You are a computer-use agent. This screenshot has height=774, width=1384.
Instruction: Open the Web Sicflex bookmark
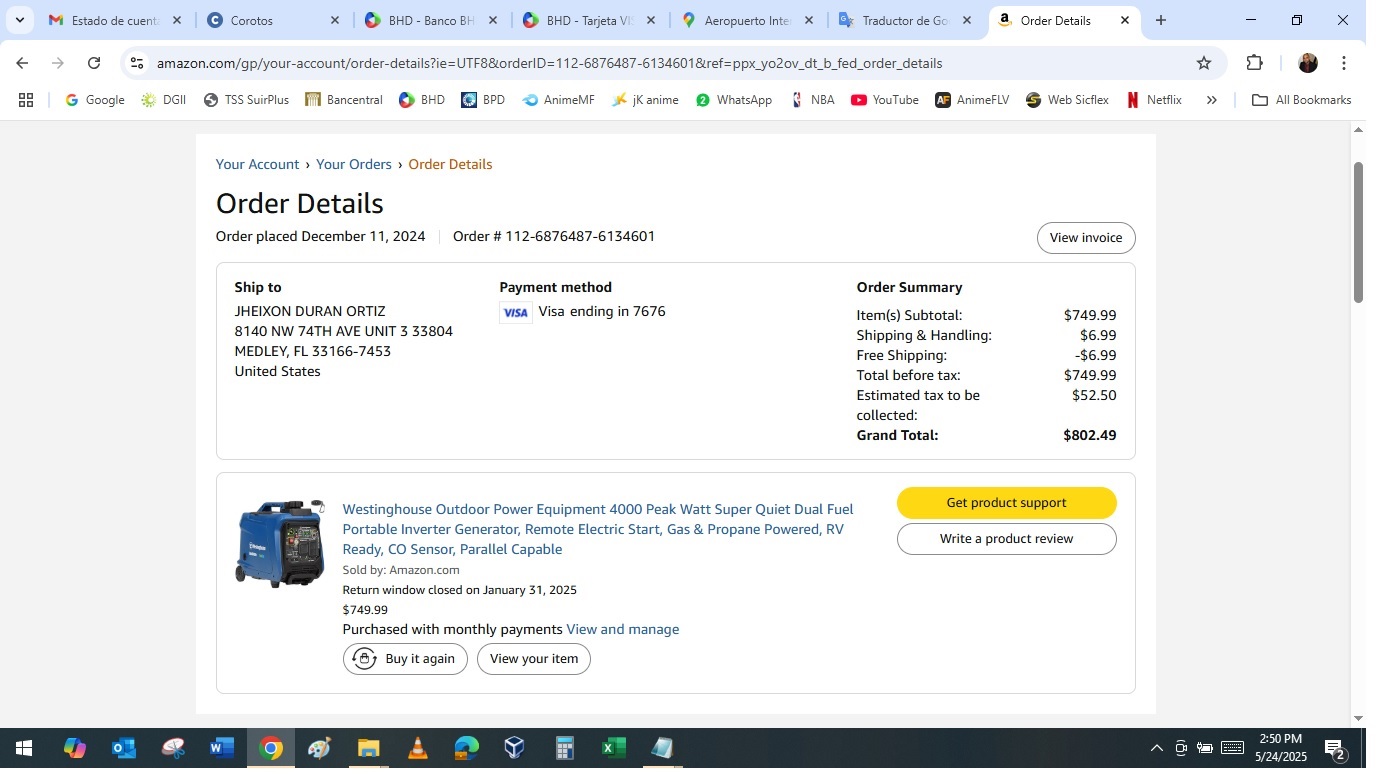(1067, 100)
